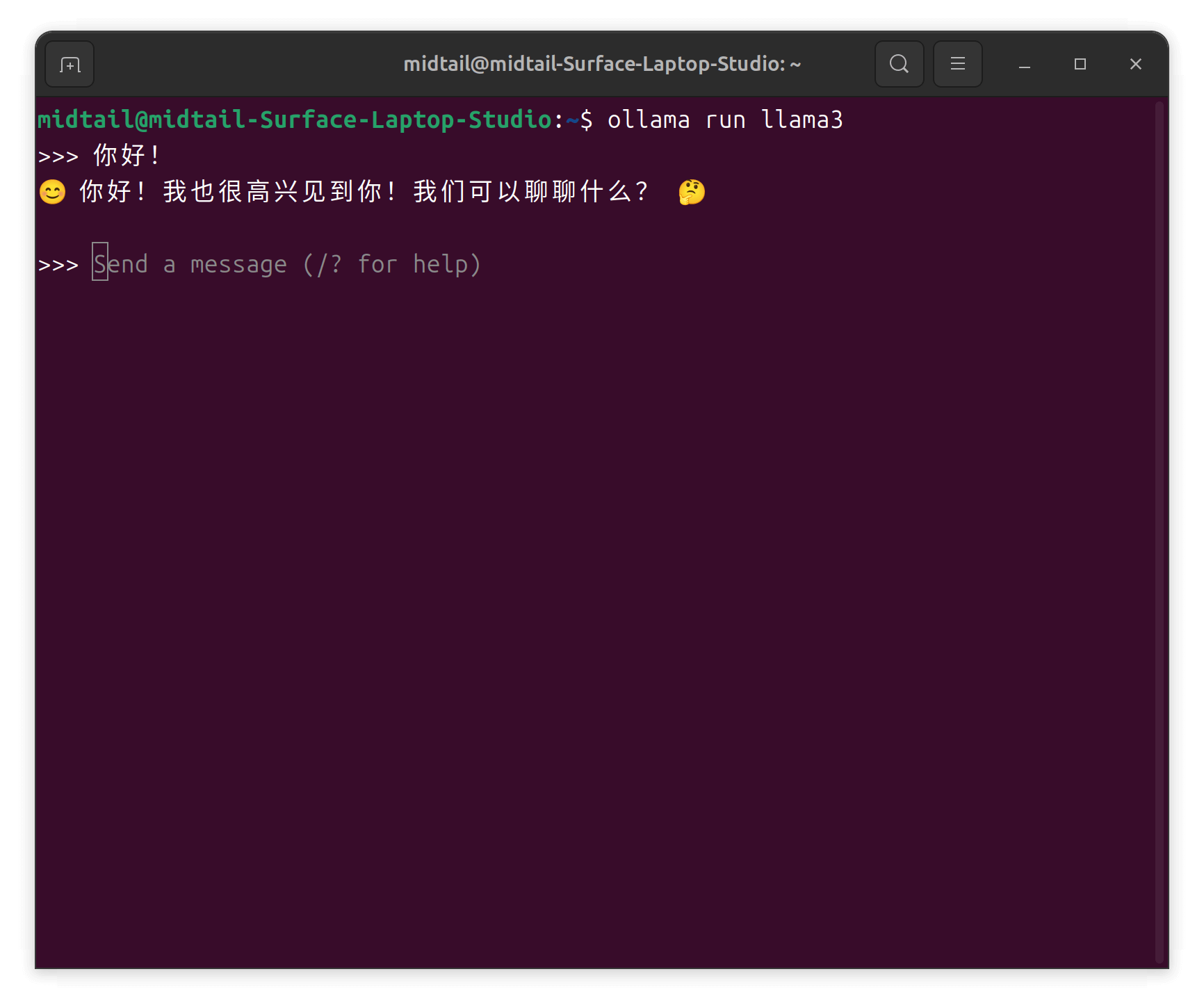Open a new terminal tab

(x=70, y=65)
